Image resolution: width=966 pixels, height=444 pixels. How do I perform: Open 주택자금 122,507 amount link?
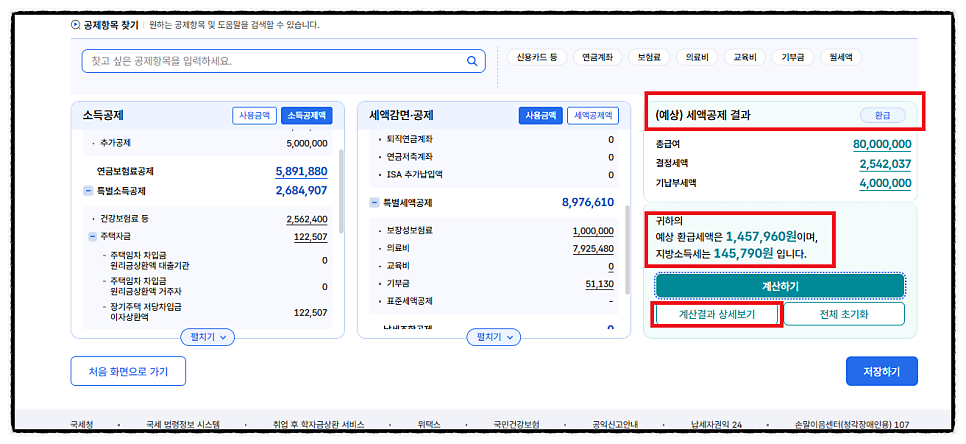(x=310, y=236)
